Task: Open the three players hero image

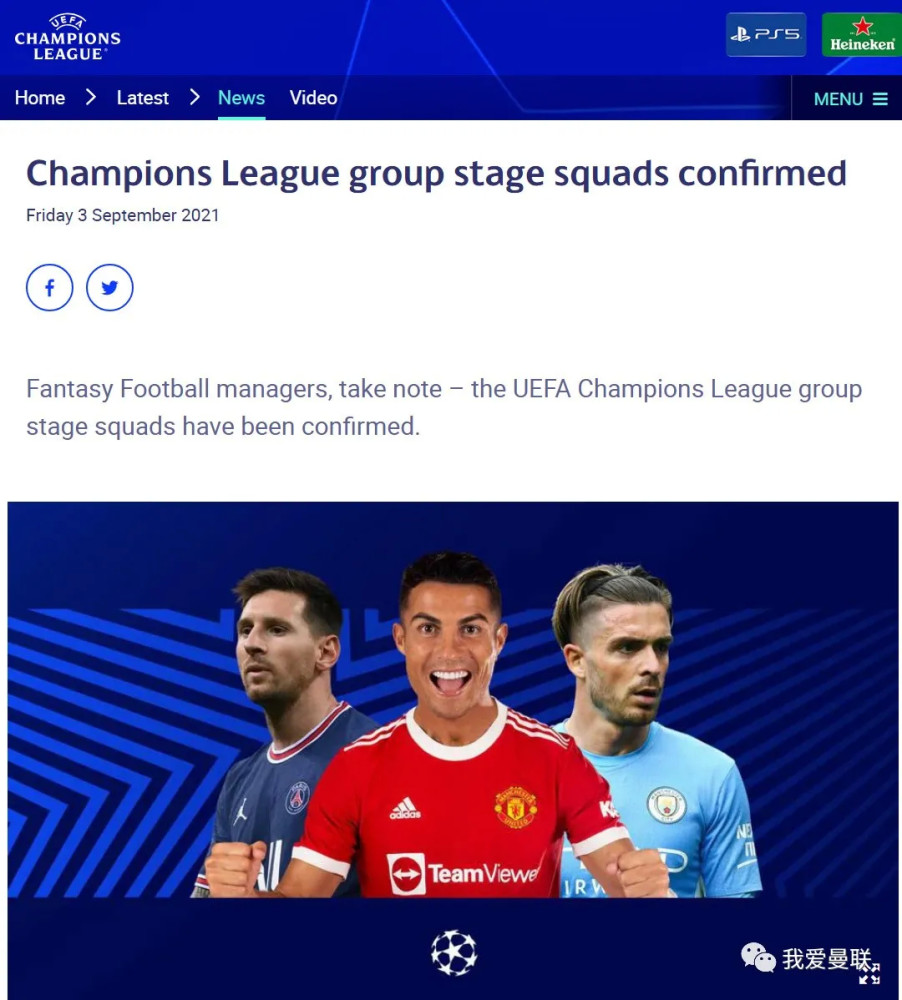Action: (x=453, y=751)
